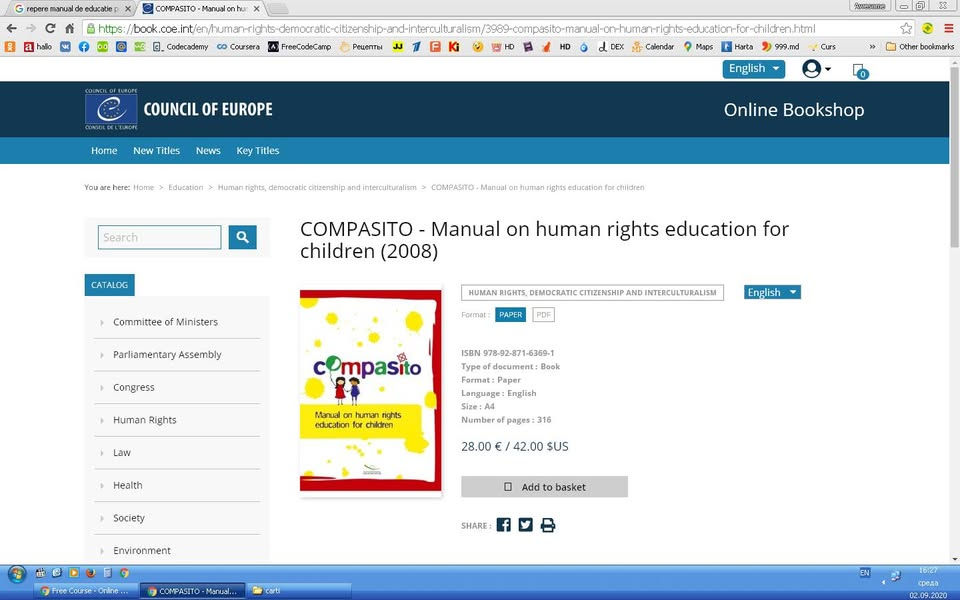Click the print page icon

[x=547, y=525]
